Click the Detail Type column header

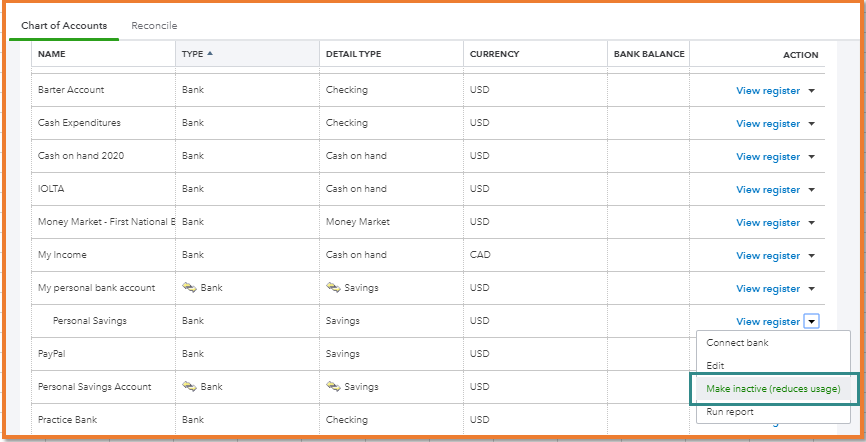[353, 54]
